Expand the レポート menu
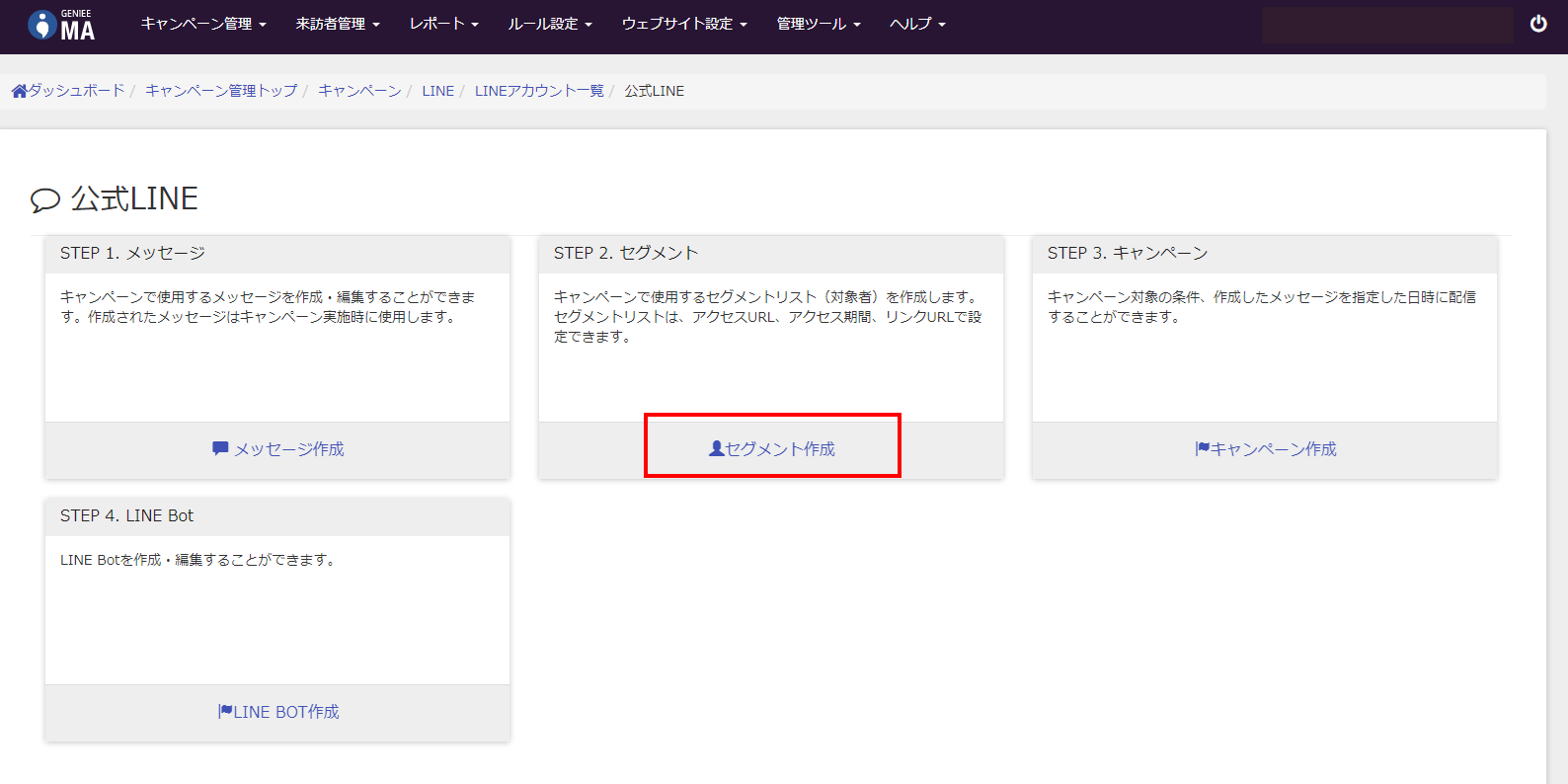1568x784 pixels. click(x=444, y=24)
